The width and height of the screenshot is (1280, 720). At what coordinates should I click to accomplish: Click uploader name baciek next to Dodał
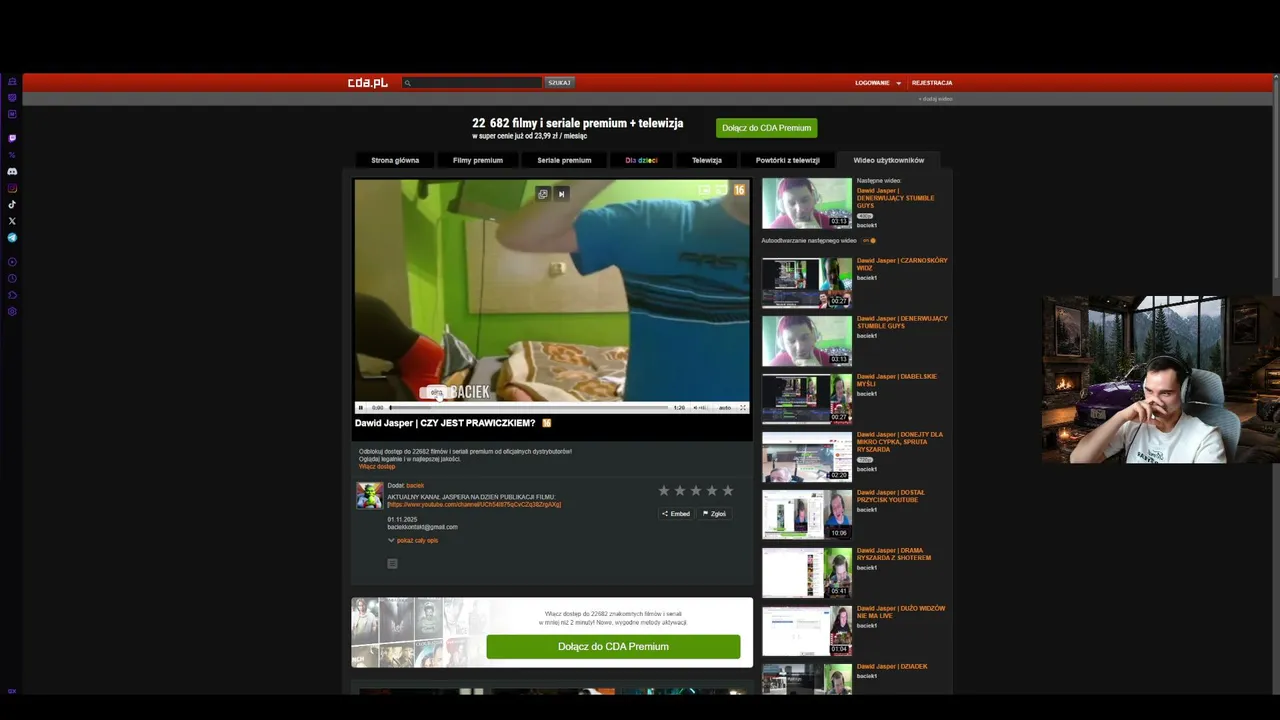pyautogui.click(x=415, y=486)
